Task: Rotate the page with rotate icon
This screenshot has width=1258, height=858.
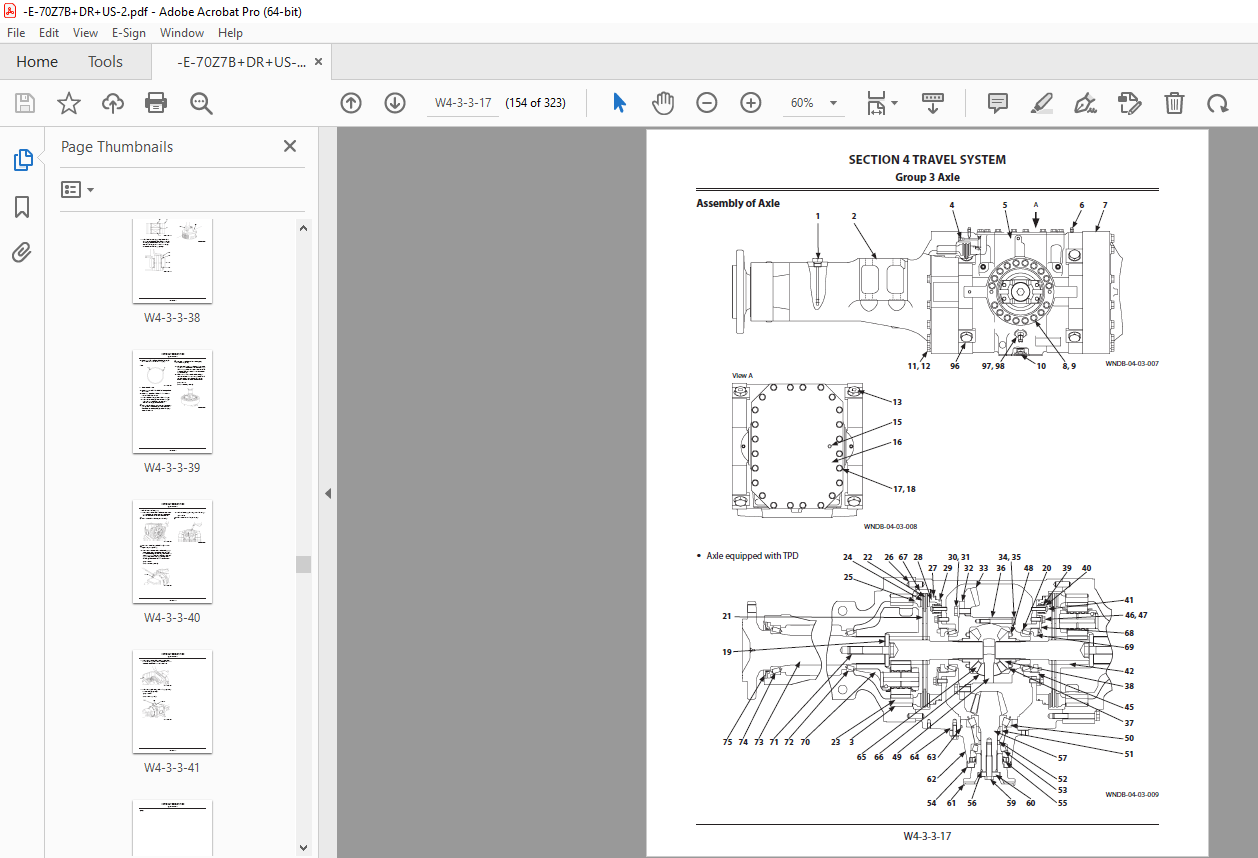Action: point(1217,103)
